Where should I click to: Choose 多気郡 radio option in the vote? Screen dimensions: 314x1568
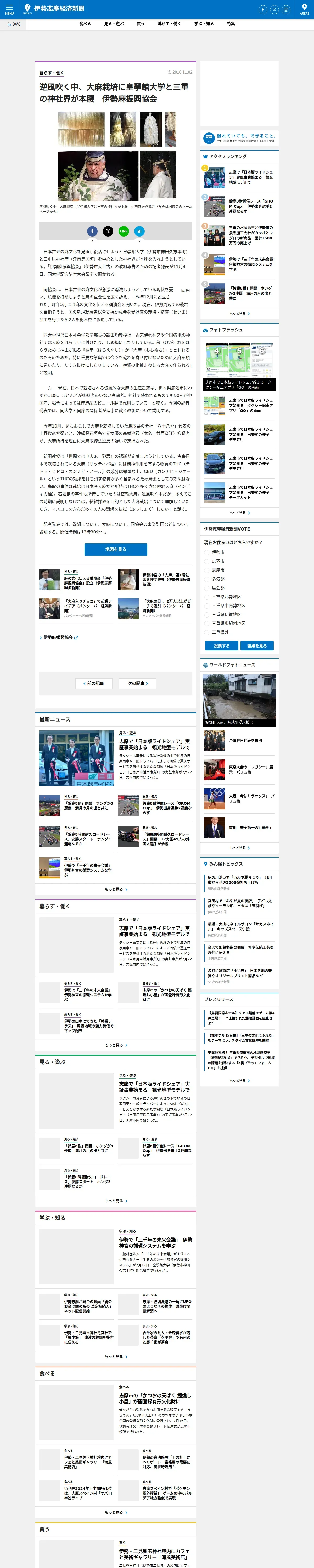point(207,579)
